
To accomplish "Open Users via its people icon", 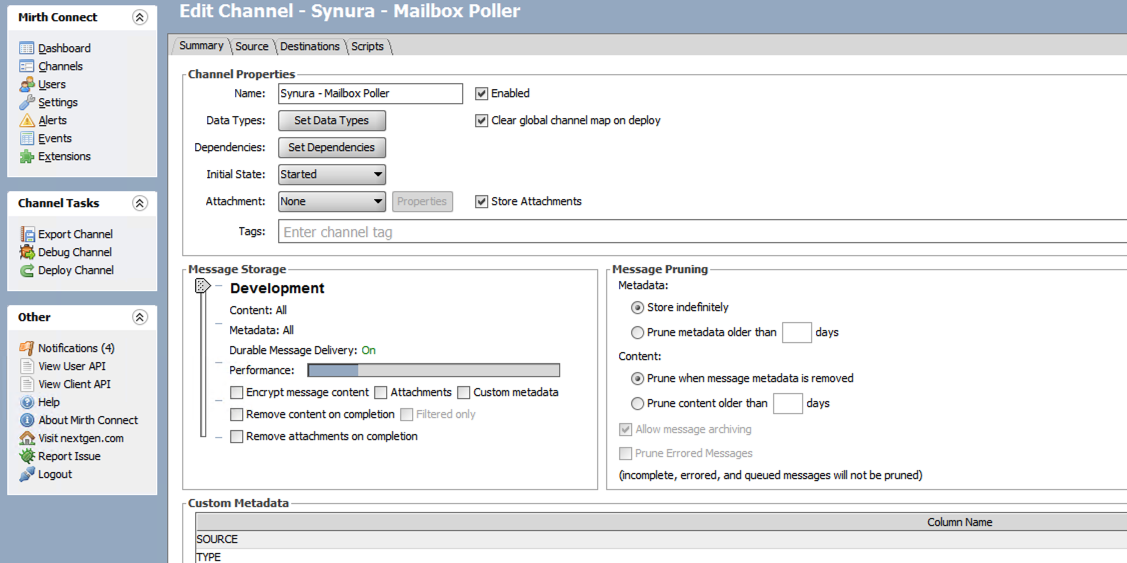I will coord(27,84).
